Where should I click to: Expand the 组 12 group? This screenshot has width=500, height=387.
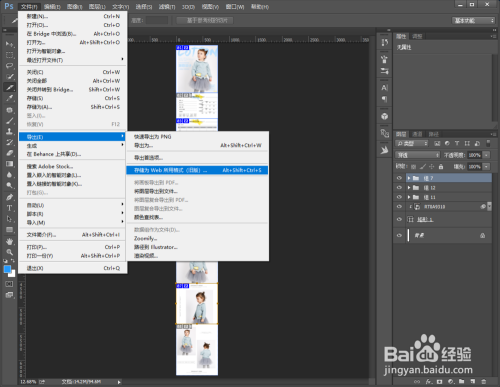tap(409, 188)
